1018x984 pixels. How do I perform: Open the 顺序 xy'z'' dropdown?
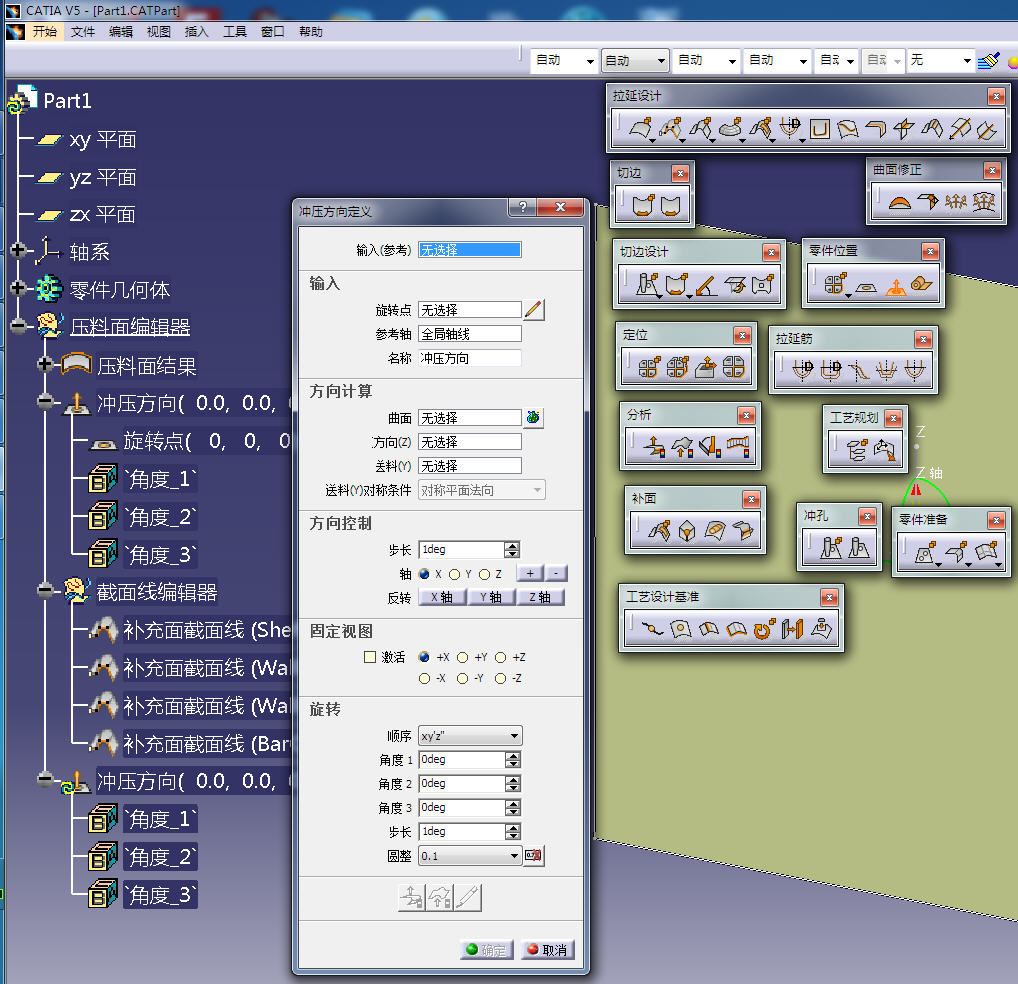470,735
